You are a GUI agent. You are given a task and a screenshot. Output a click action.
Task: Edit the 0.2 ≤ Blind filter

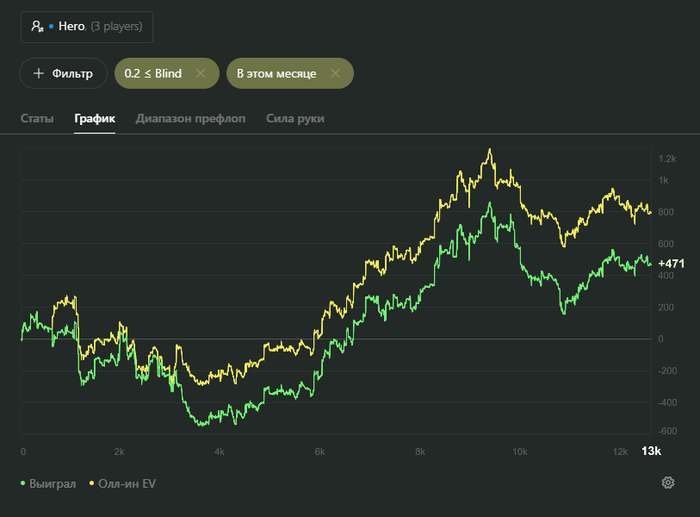pos(153,73)
